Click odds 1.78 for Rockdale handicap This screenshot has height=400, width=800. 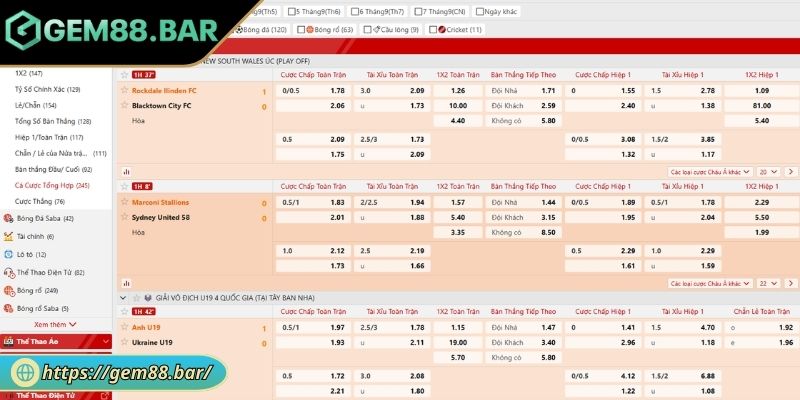[x=337, y=90]
